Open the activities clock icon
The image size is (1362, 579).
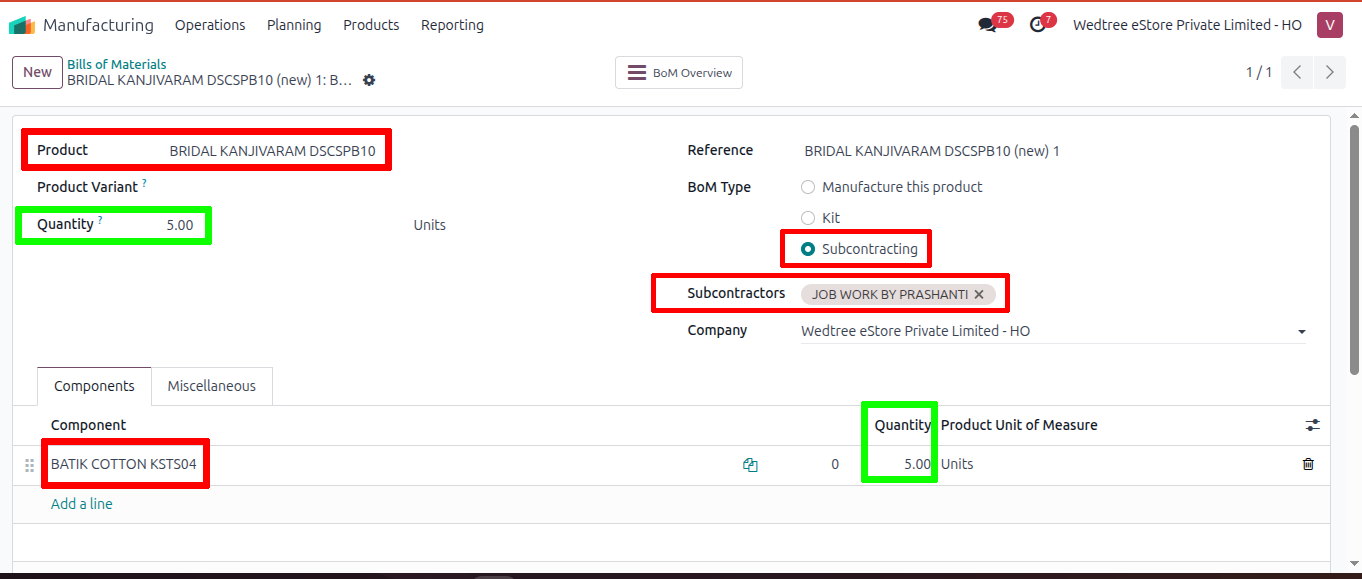tap(1038, 25)
